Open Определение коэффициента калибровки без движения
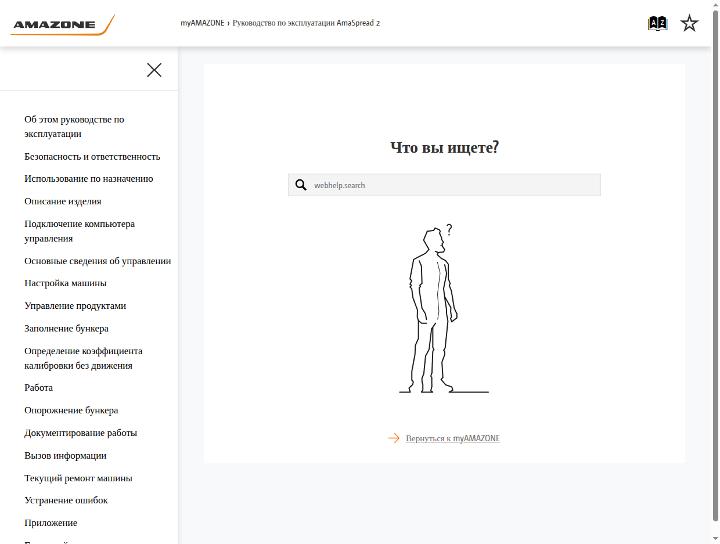This screenshot has width=720, height=544. (84, 358)
